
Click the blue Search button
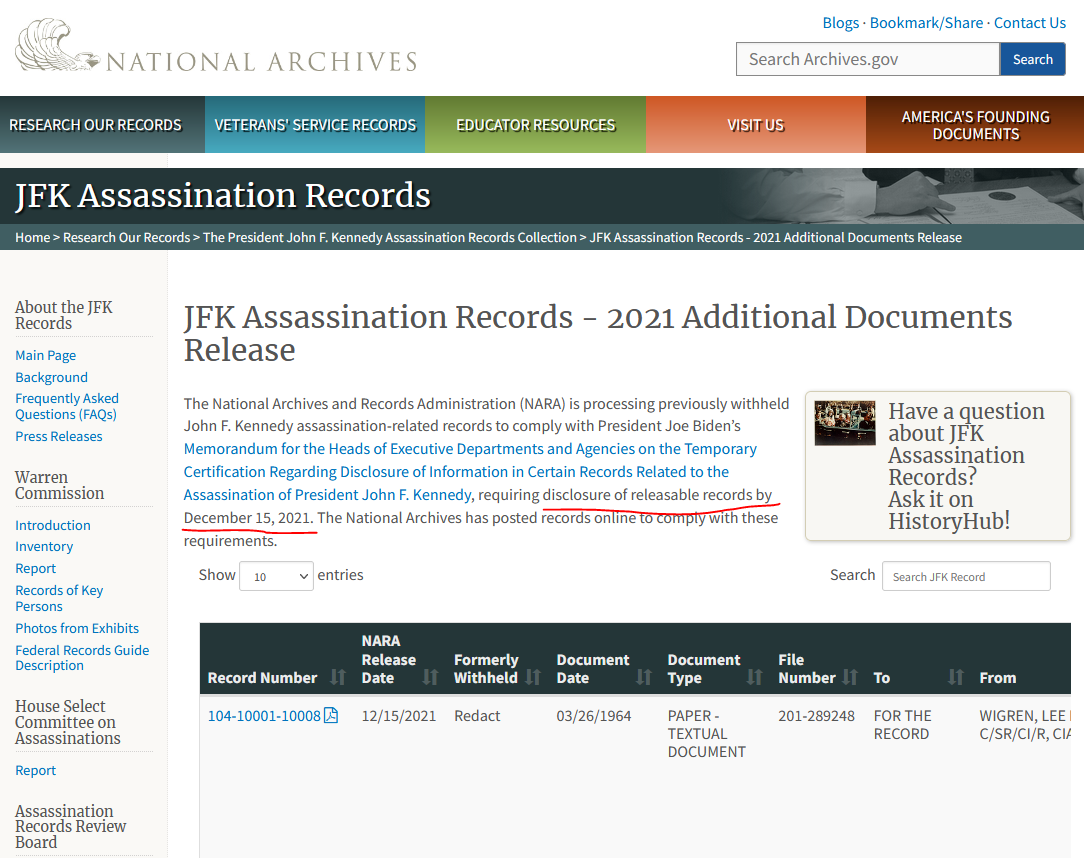coord(1032,59)
